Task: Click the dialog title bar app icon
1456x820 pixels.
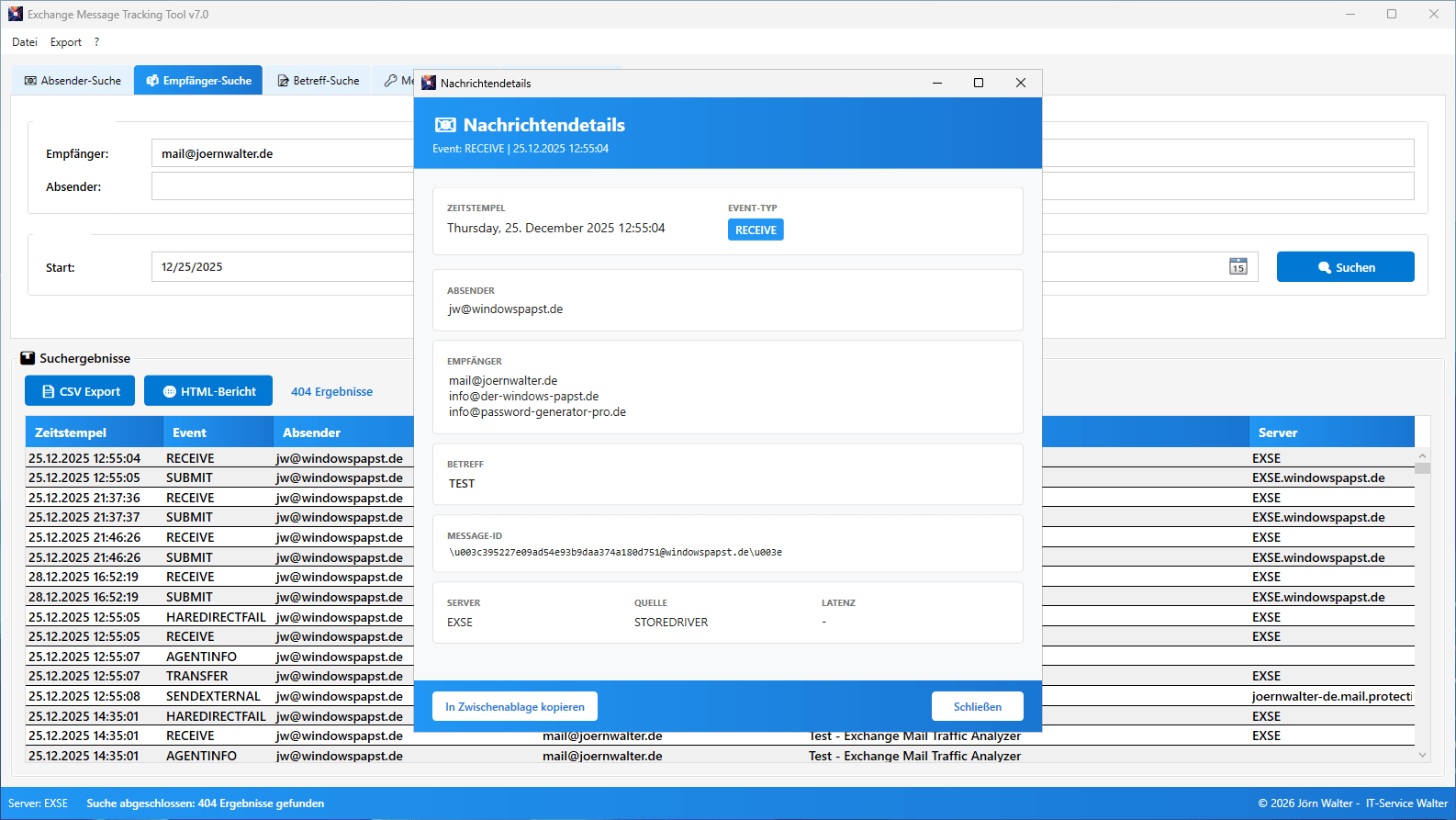Action: 429,83
